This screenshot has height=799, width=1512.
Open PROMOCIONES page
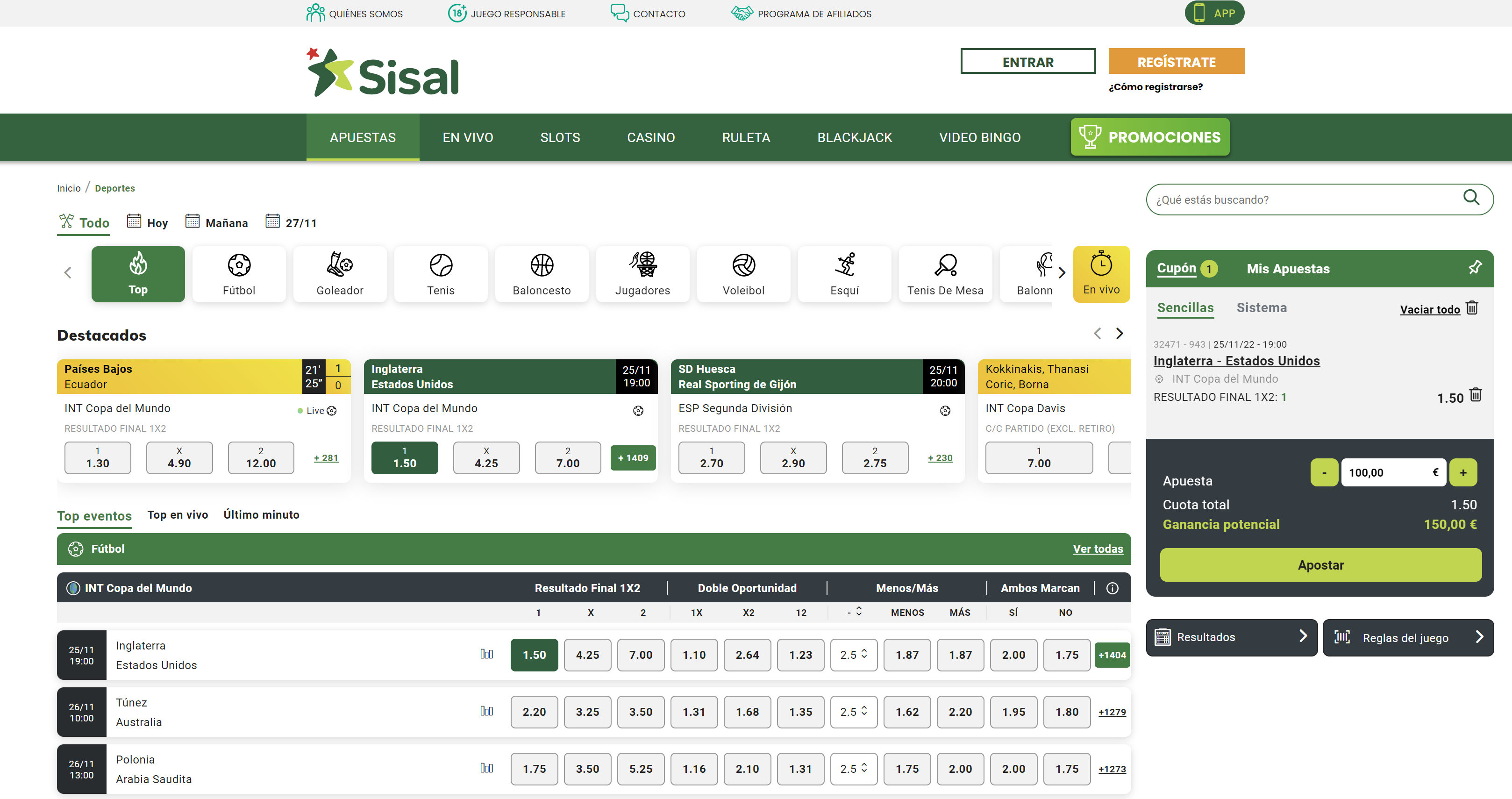[x=1150, y=137]
